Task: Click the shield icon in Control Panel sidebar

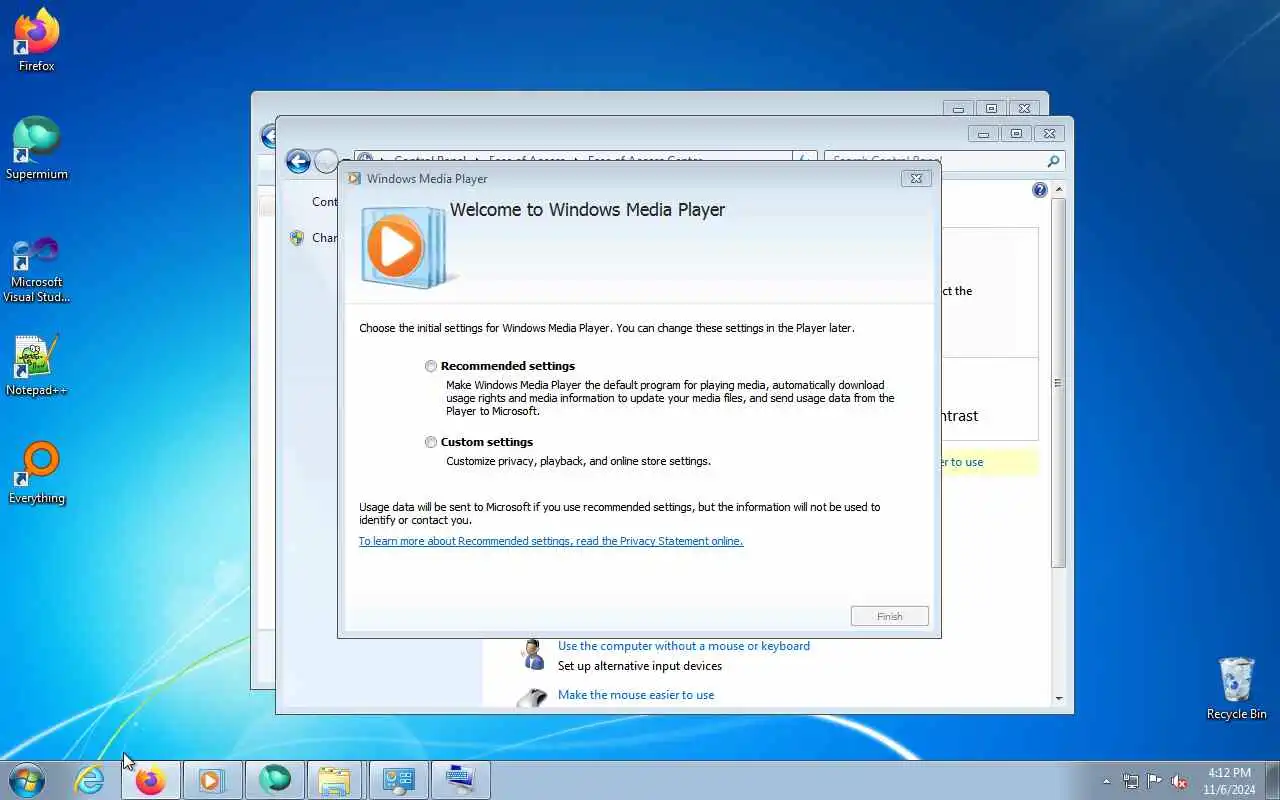Action: (296, 238)
